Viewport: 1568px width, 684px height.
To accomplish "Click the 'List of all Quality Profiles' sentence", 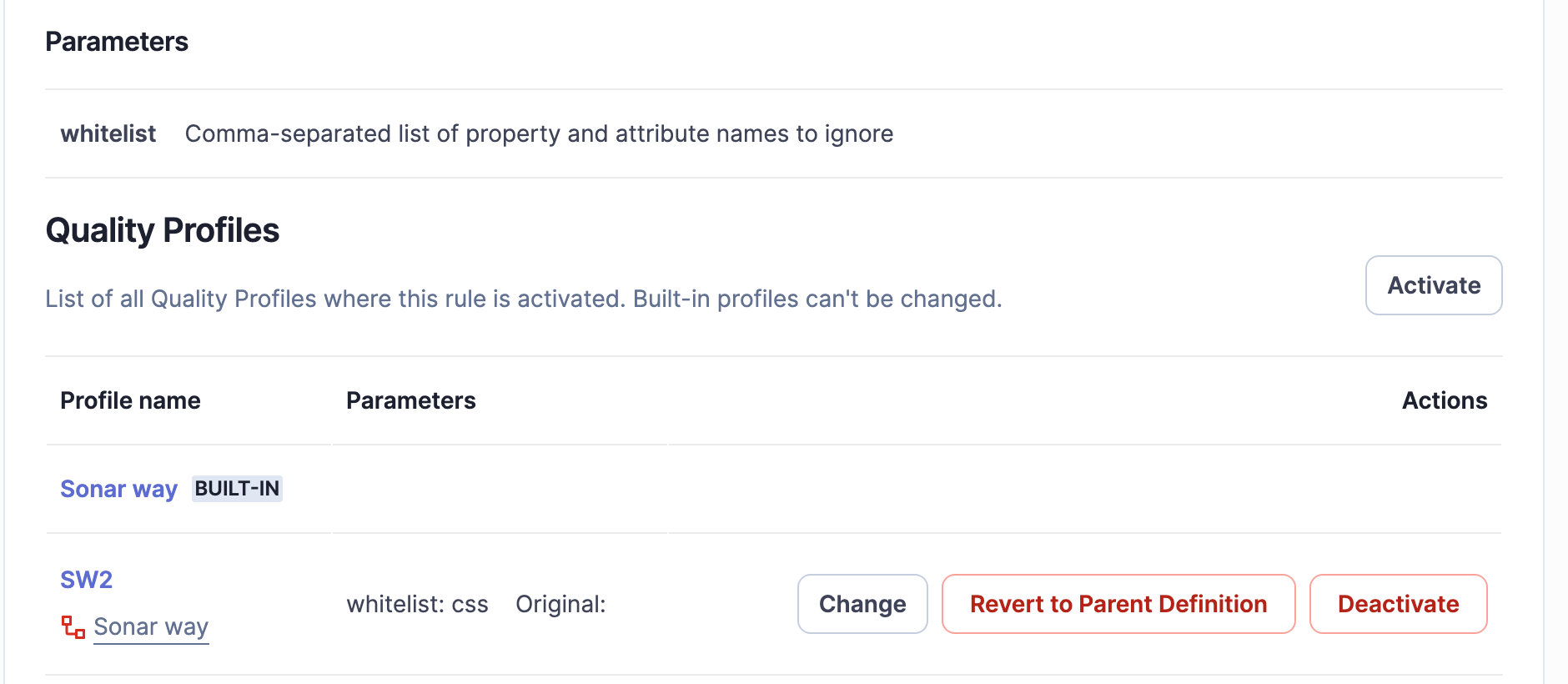I will coord(334,299).
